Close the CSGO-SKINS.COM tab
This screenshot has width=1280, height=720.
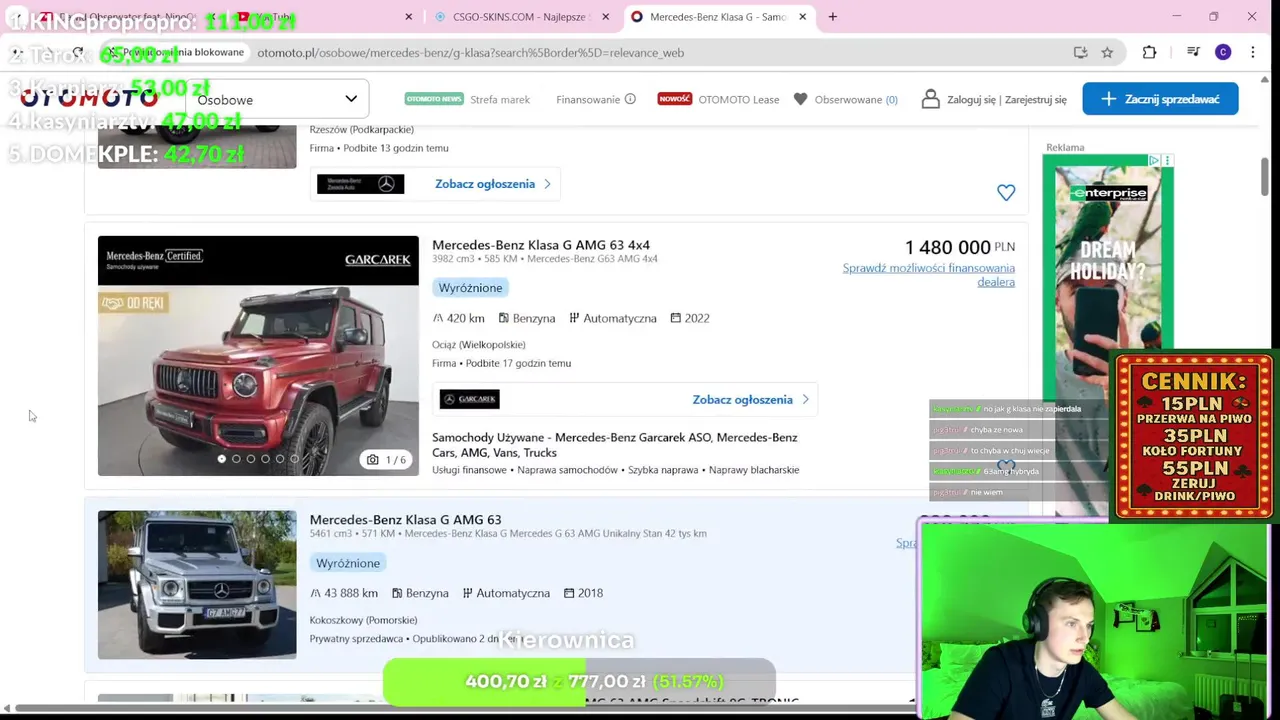(x=607, y=16)
